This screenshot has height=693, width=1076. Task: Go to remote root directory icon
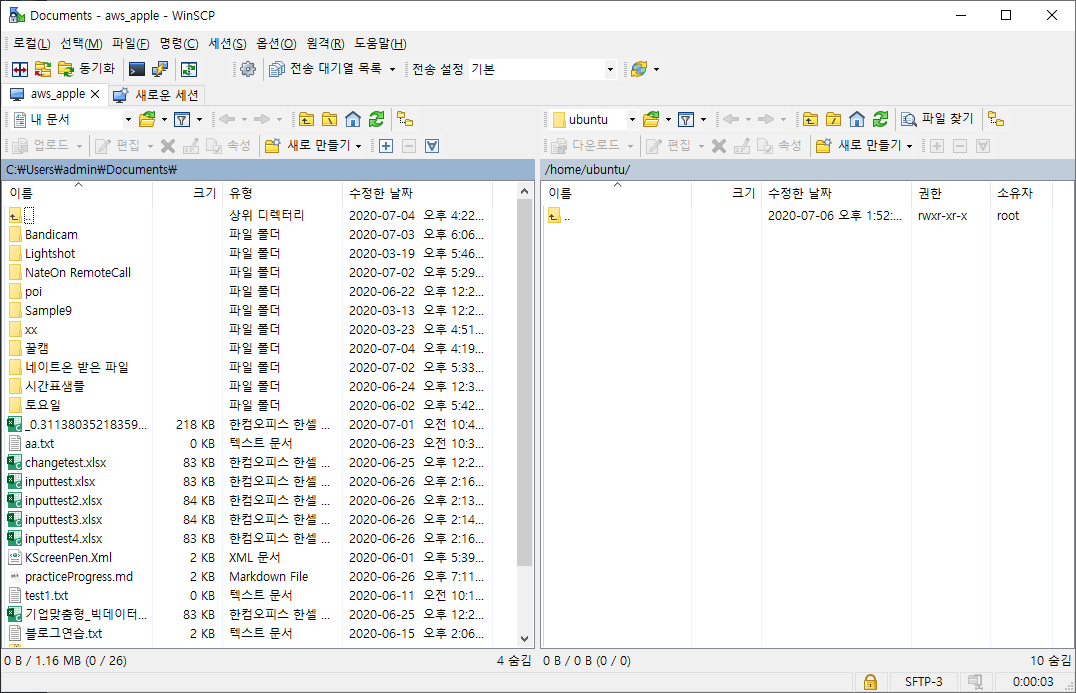point(834,119)
